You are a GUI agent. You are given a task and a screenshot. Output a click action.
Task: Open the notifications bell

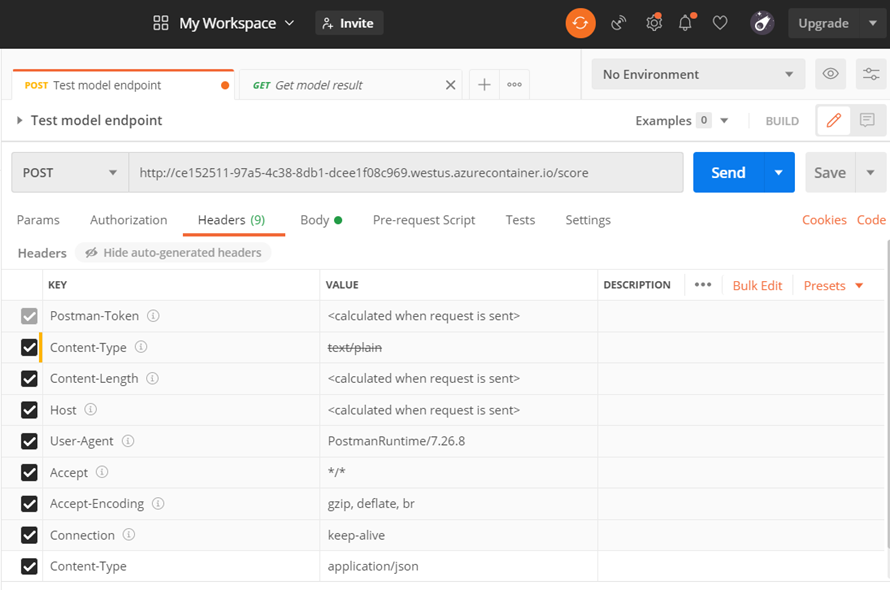[686, 23]
